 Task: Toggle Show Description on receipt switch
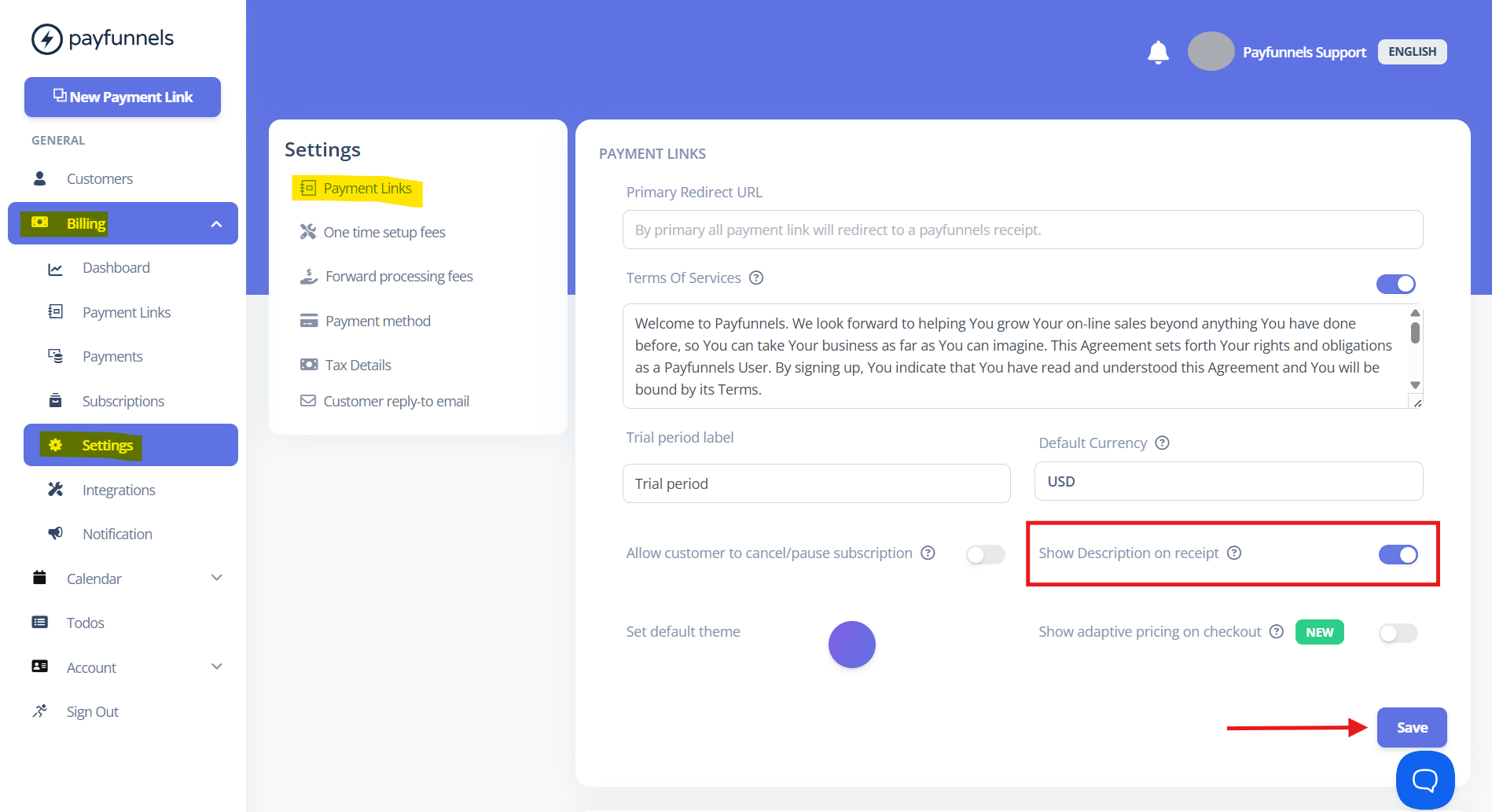click(1398, 555)
